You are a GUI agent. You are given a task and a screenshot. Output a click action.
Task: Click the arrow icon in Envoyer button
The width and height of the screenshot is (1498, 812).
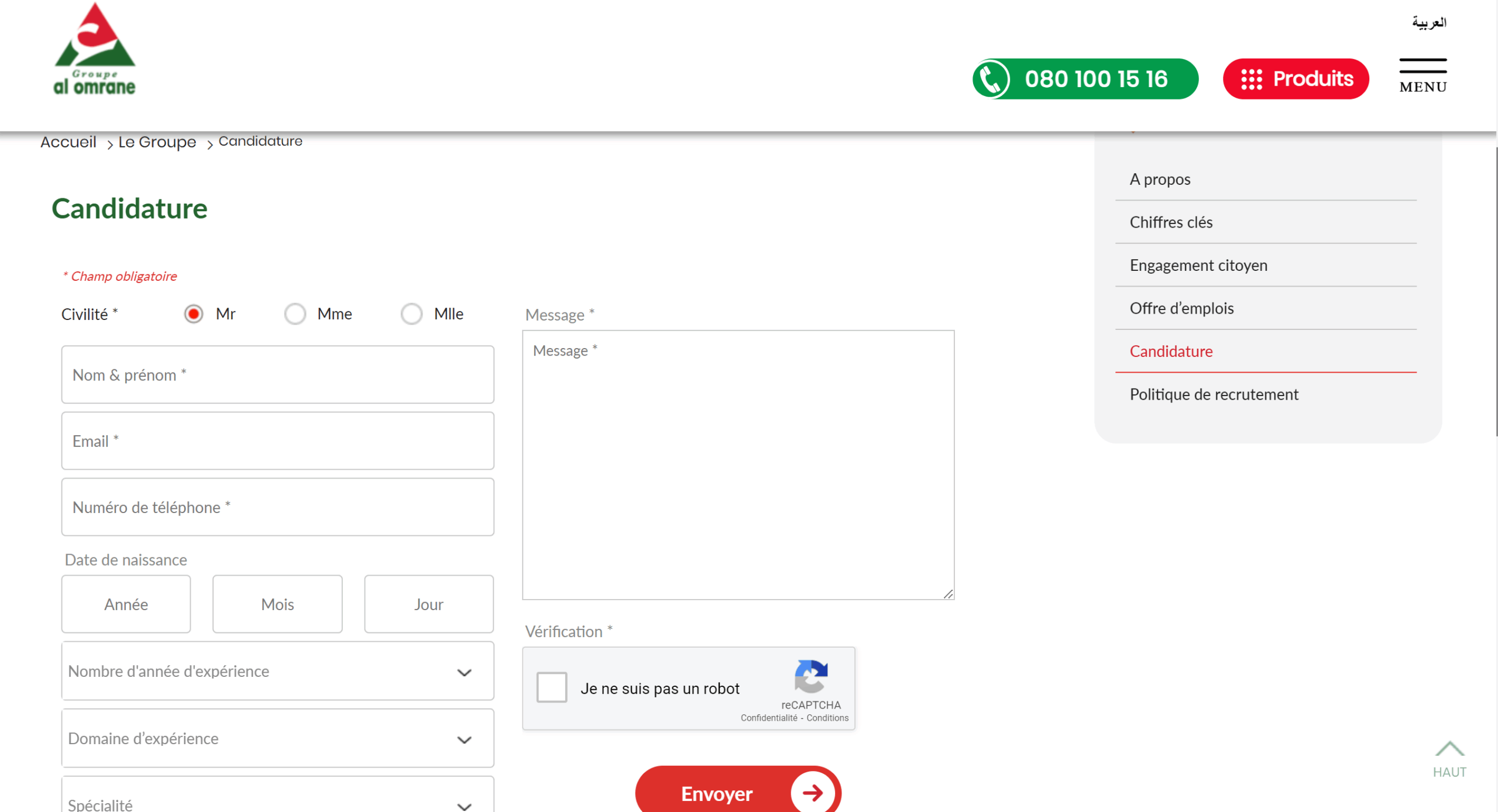click(812, 793)
